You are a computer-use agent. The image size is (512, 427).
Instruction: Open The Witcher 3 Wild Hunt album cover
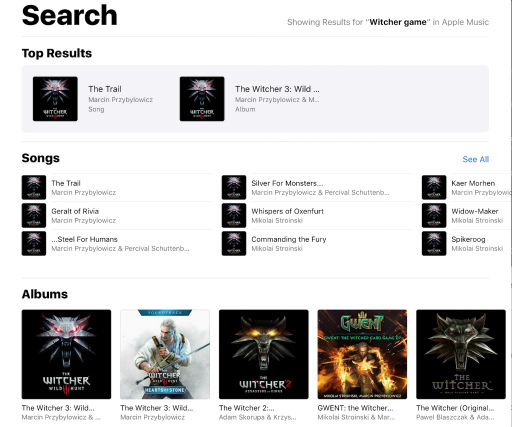(x=66, y=354)
